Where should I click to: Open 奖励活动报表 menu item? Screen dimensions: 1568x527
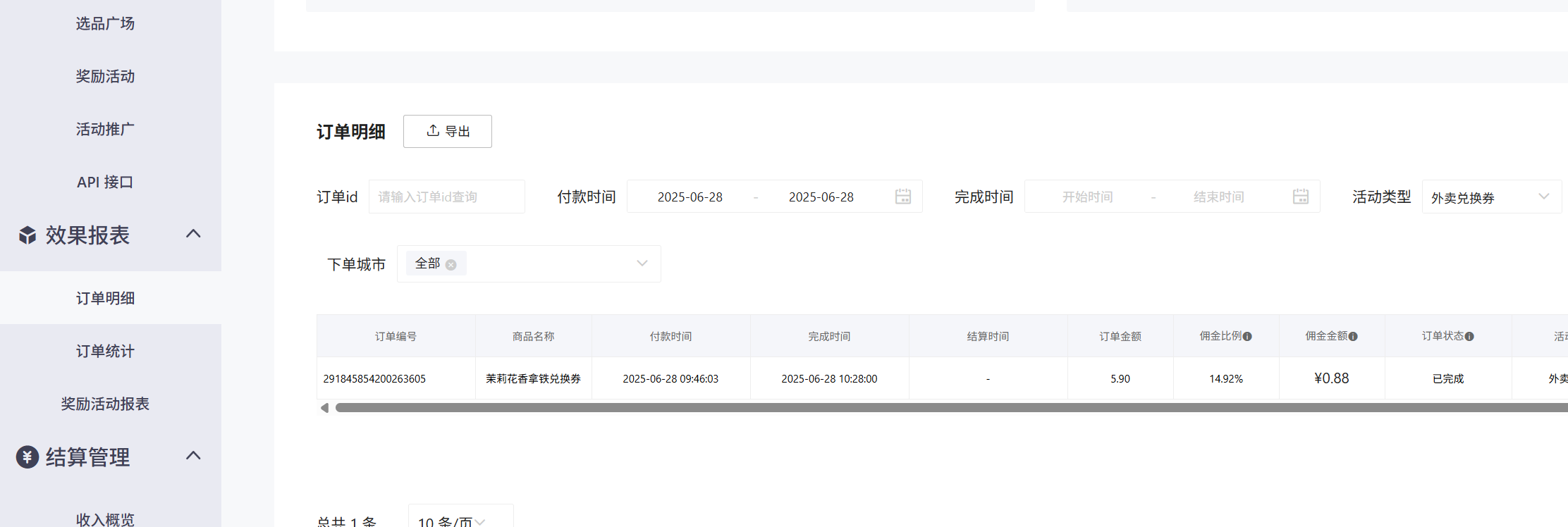click(105, 404)
